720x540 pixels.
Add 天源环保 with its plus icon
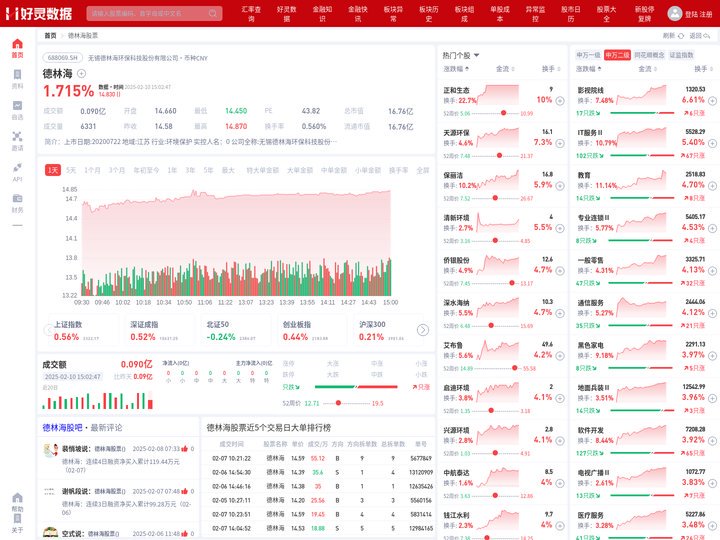pos(560,143)
